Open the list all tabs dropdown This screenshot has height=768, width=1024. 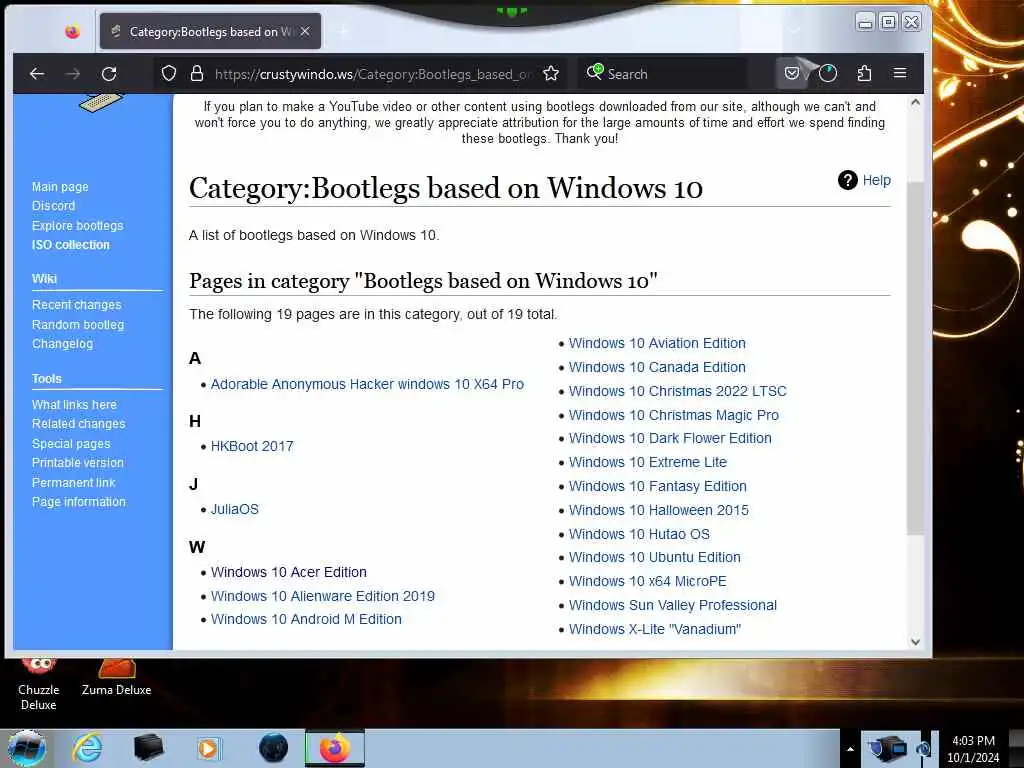coord(793,31)
